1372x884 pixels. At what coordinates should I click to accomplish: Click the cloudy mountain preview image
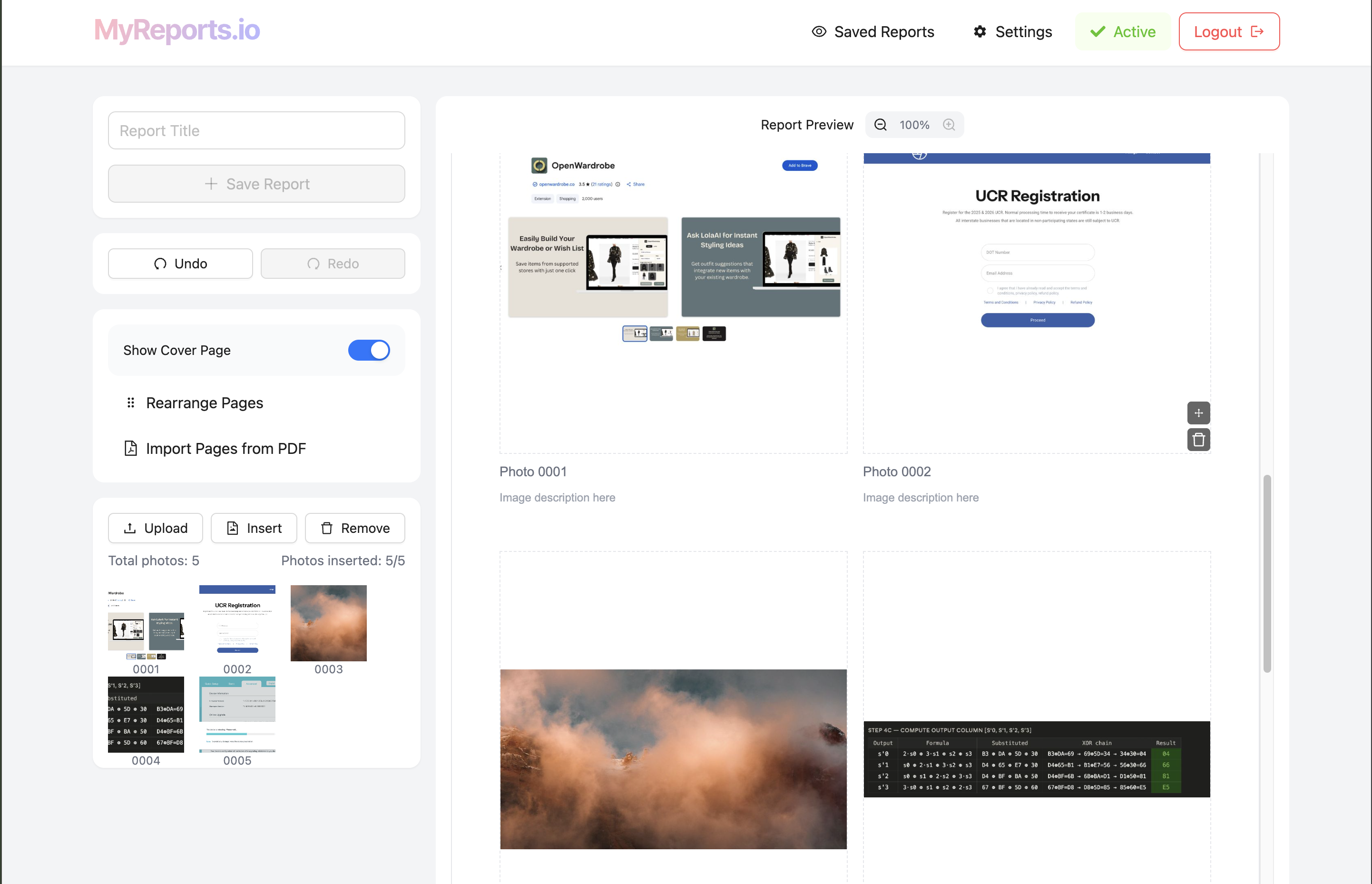tap(674, 759)
